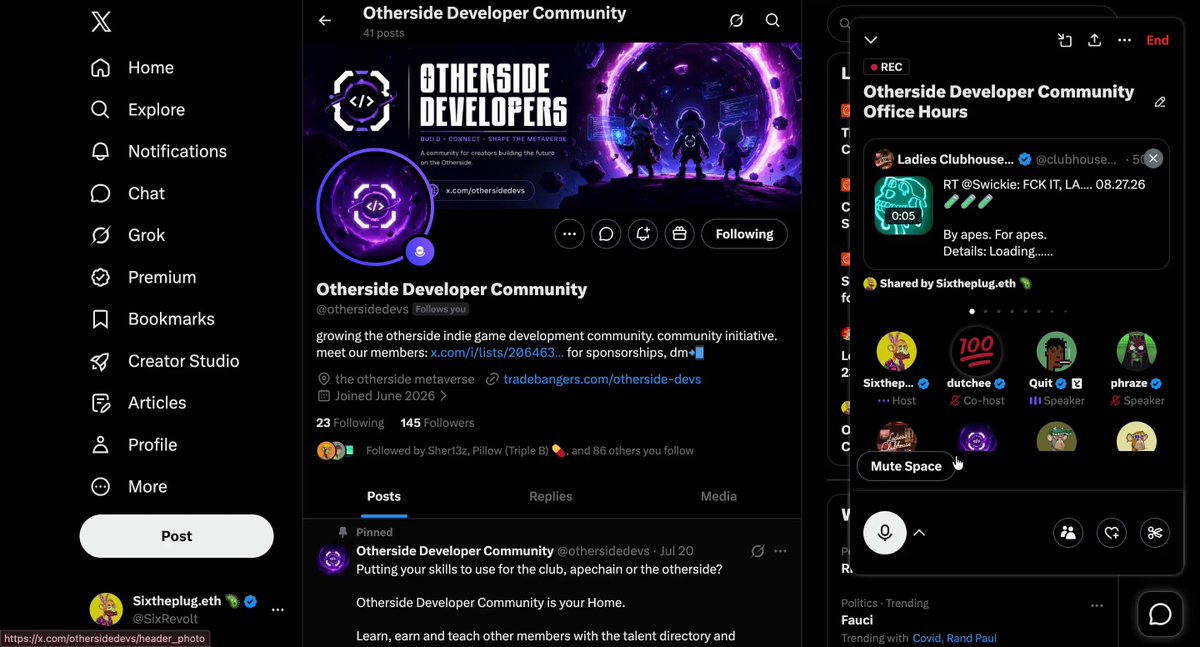Click the Bookmarks icon in the sidebar
Image resolution: width=1200 pixels, height=647 pixels.
pyautogui.click(x=100, y=319)
